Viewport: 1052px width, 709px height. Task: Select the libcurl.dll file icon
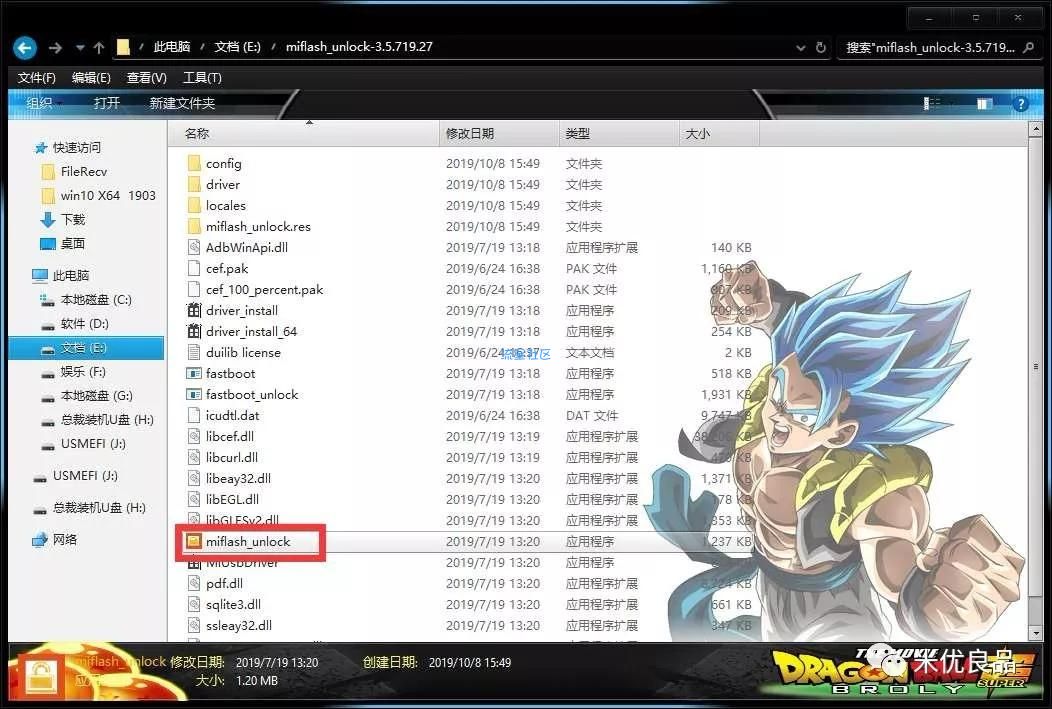(194, 457)
